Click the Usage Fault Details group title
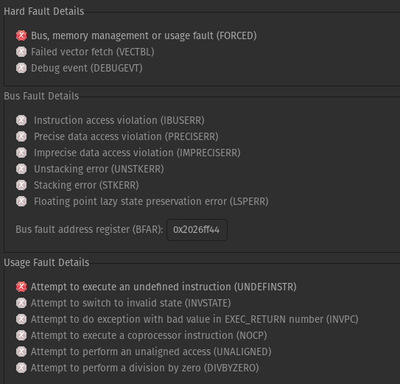 pyautogui.click(x=46, y=263)
